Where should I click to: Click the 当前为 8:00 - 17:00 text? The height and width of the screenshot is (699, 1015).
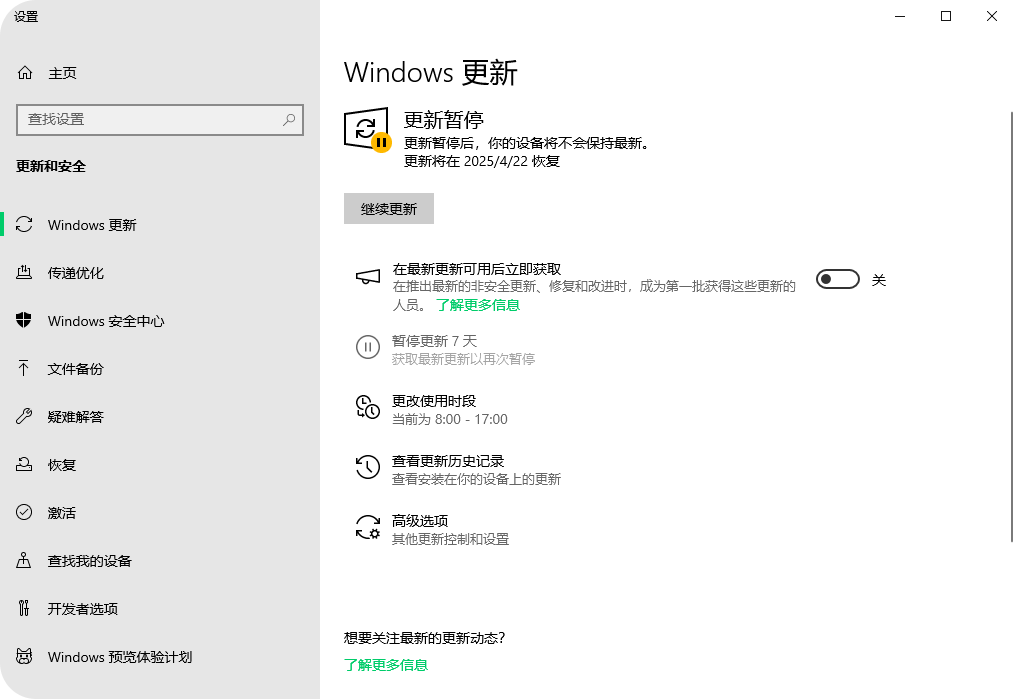tap(449, 419)
